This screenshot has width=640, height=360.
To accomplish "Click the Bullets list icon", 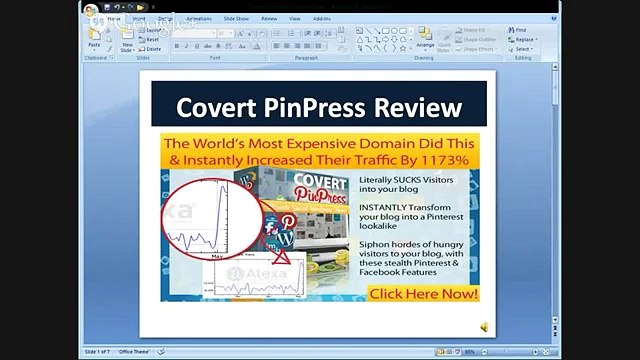I will [x=278, y=33].
